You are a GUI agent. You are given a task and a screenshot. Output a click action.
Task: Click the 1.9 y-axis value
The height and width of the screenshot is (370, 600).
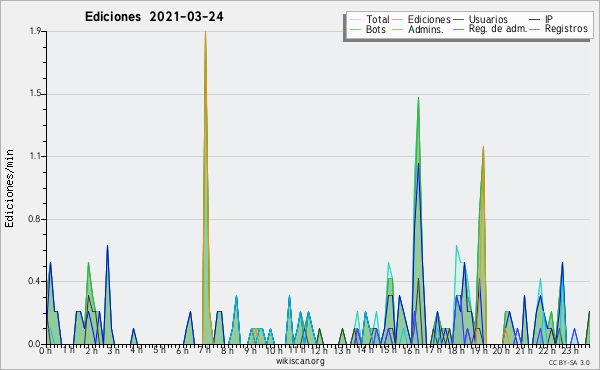tap(35, 31)
